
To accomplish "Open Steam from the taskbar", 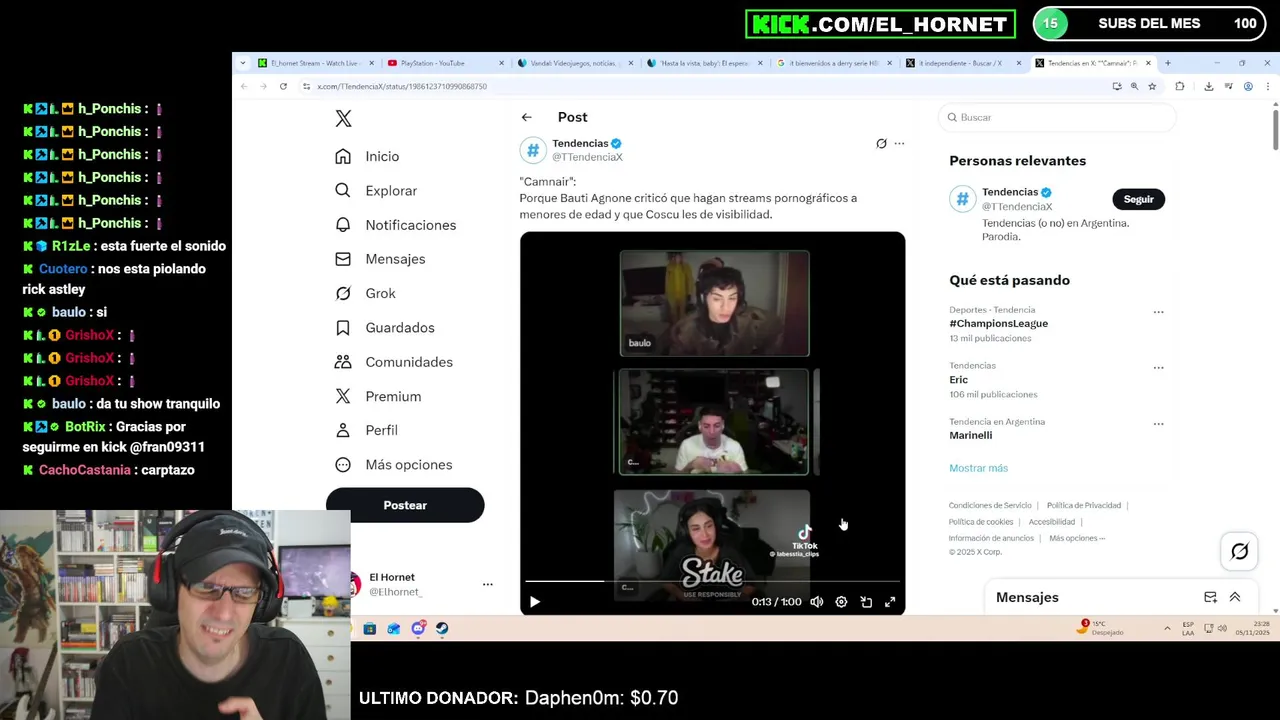I will 442,628.
